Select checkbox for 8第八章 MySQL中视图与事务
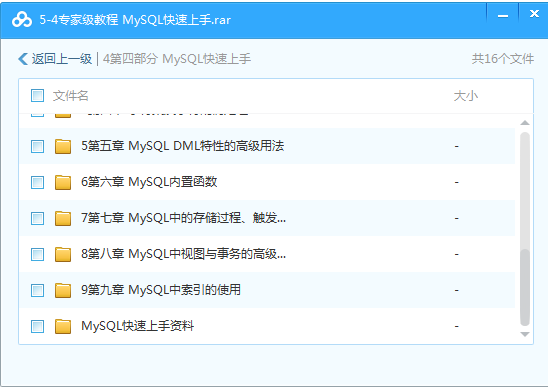The width and height of the screenshot is (548, 389). pos(37,254)
